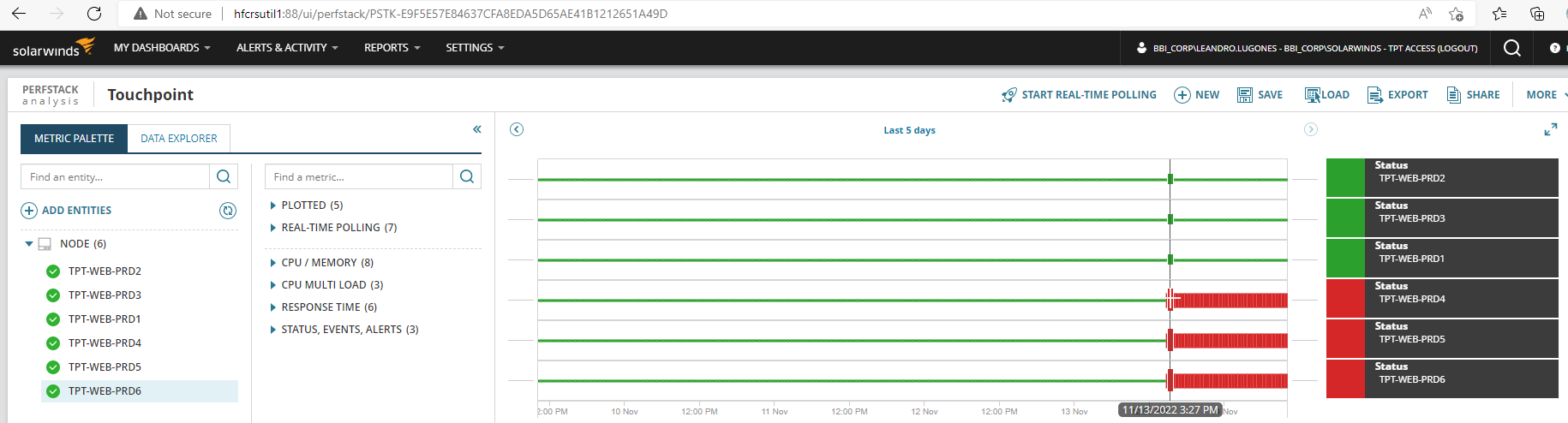Expand chart to full screen

(1551, 129)
